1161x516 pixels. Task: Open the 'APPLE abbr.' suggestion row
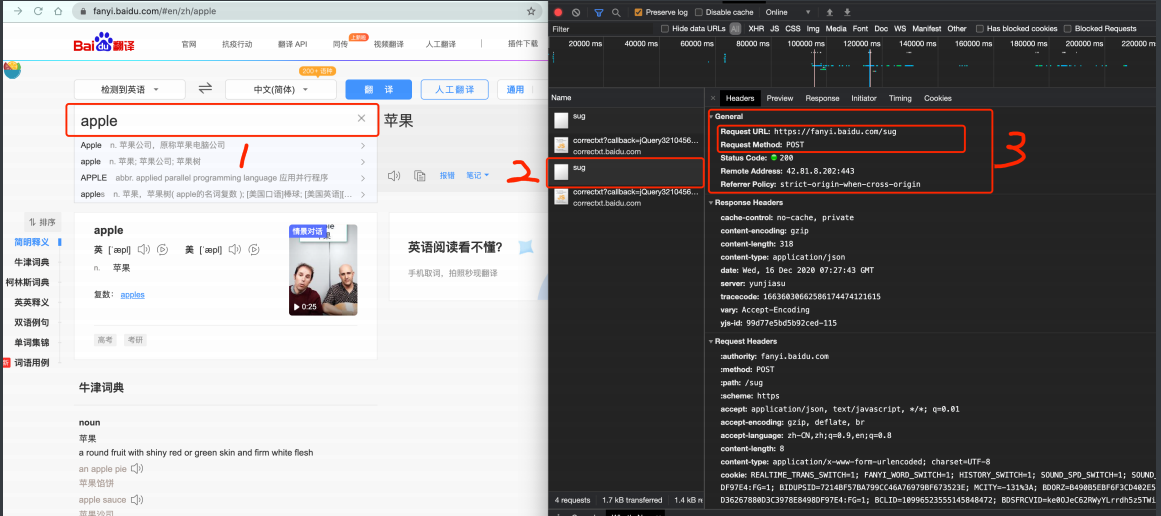(226, 178)
